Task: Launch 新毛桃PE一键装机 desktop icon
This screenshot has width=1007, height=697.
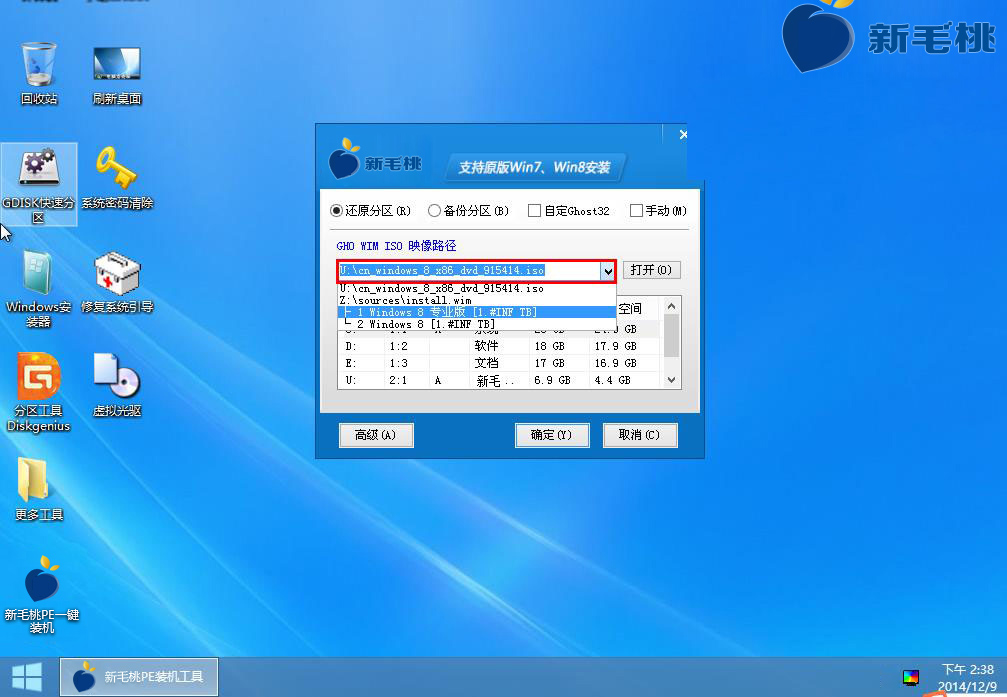Action: tap(42, 595)
